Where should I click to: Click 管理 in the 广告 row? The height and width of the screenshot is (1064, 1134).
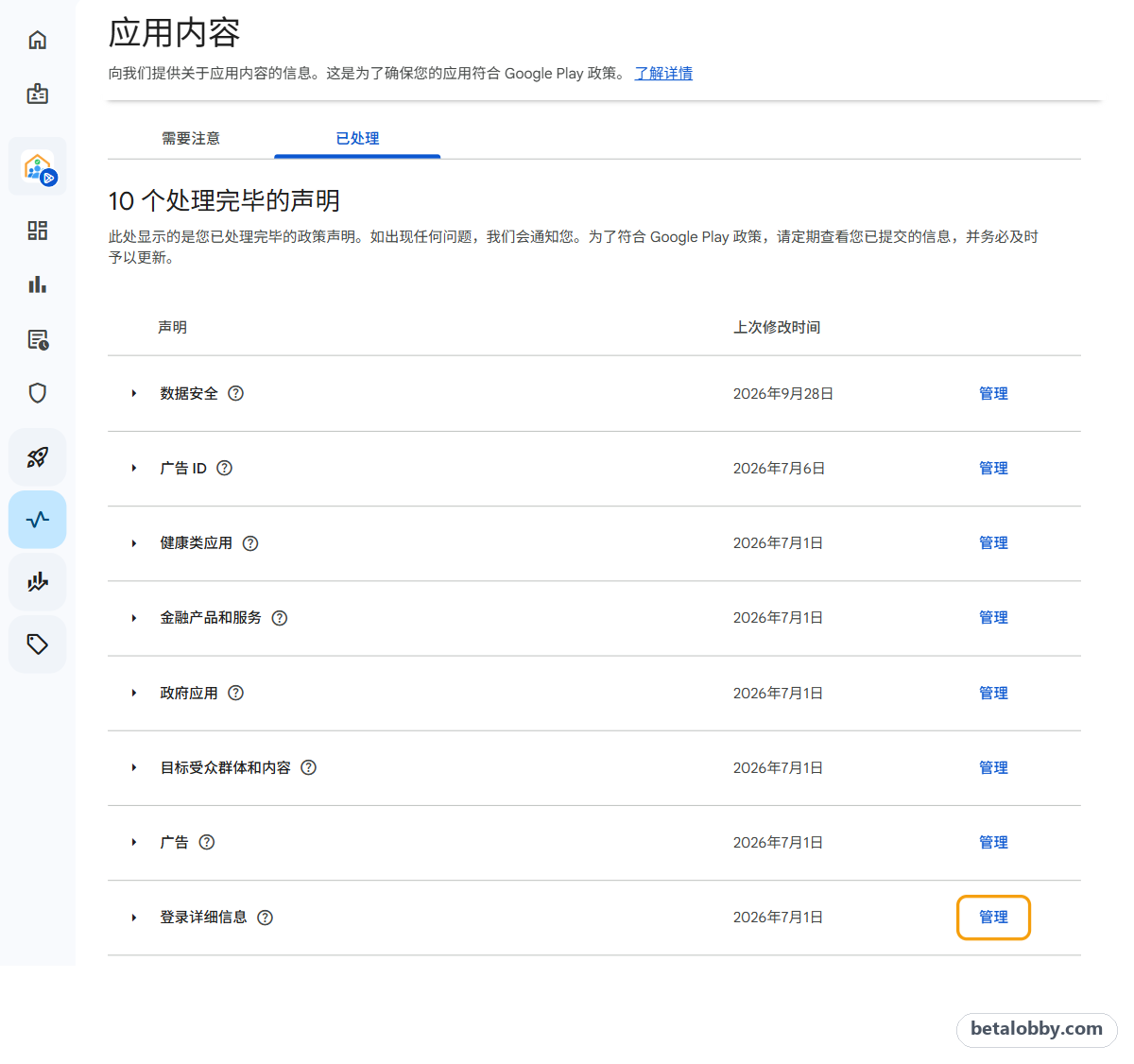point(993,842)
